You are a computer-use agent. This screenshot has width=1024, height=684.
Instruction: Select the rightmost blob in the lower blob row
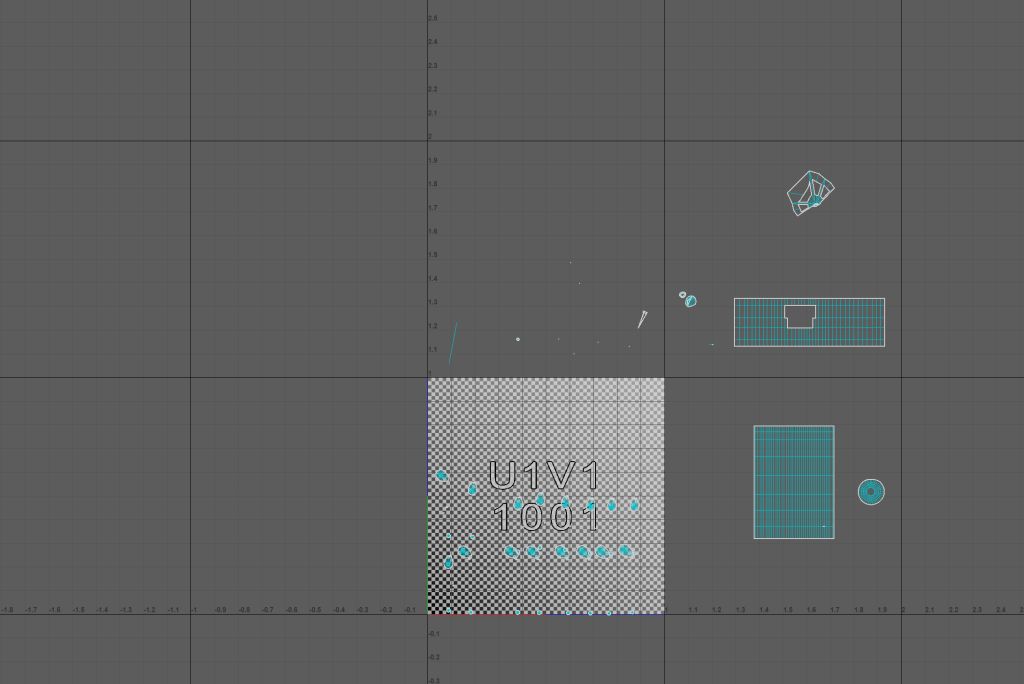point(625,550)
